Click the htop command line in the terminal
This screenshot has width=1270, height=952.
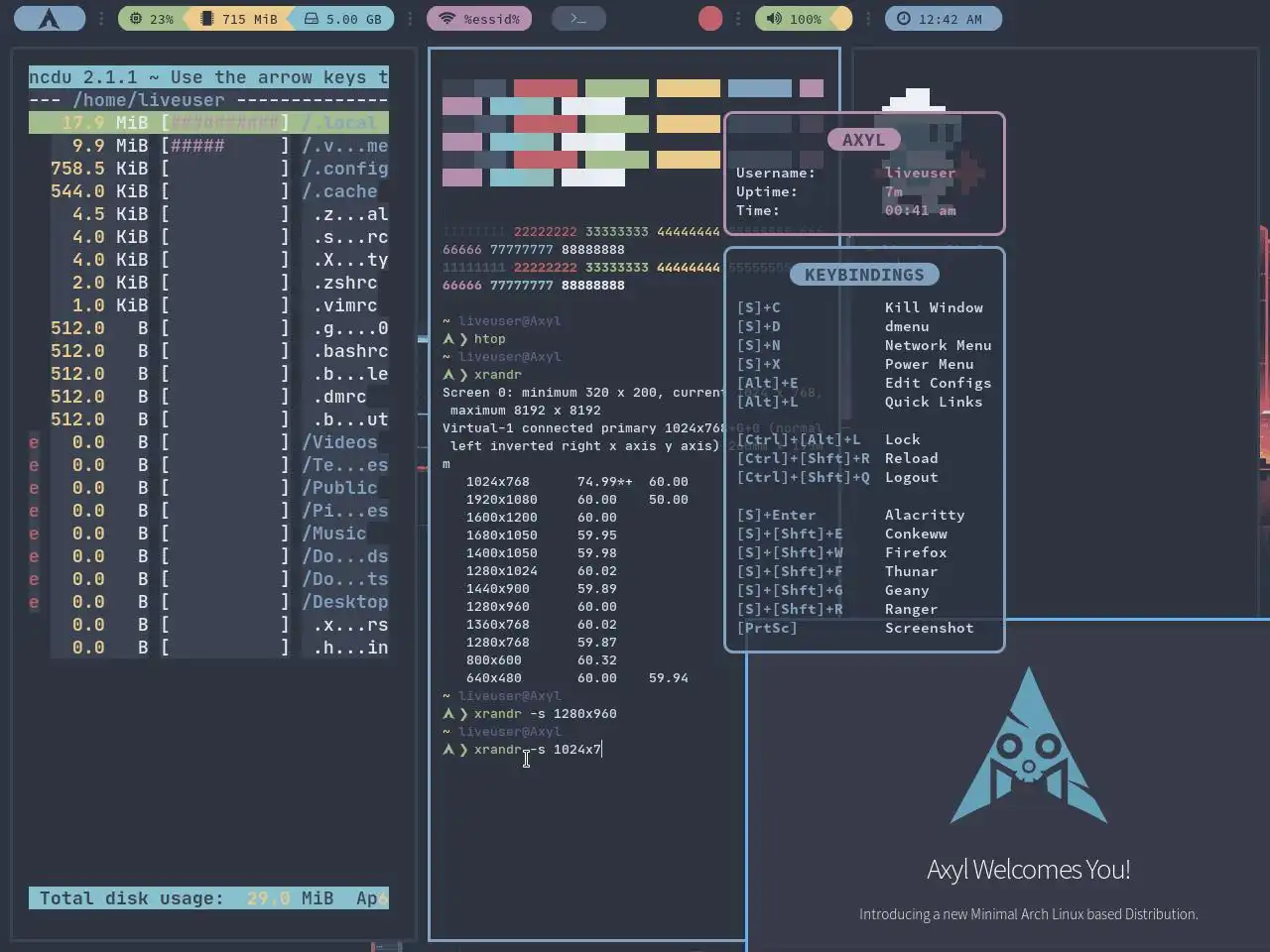pyautogui.click(x=474, y=339)
